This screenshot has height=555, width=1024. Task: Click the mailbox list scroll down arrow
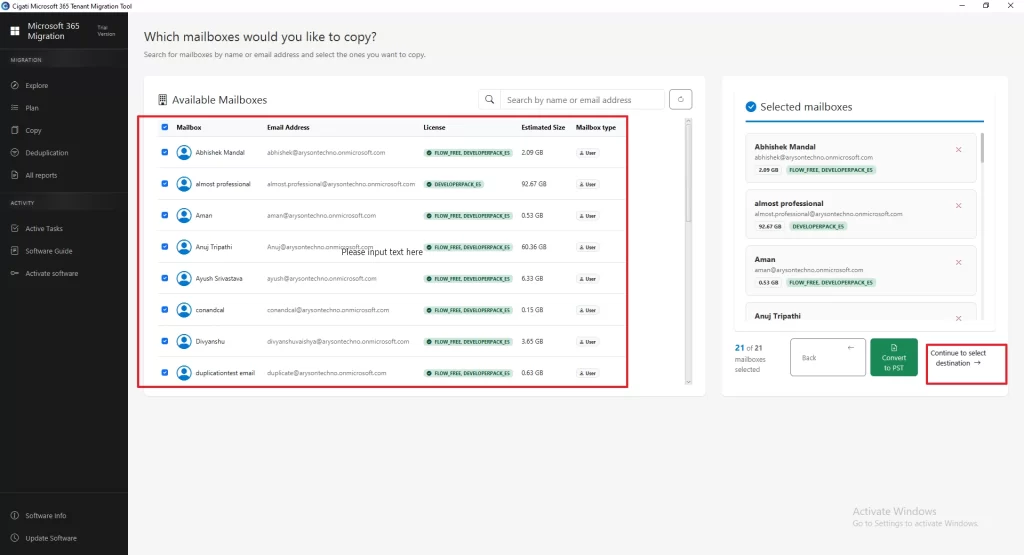[688, 381]
